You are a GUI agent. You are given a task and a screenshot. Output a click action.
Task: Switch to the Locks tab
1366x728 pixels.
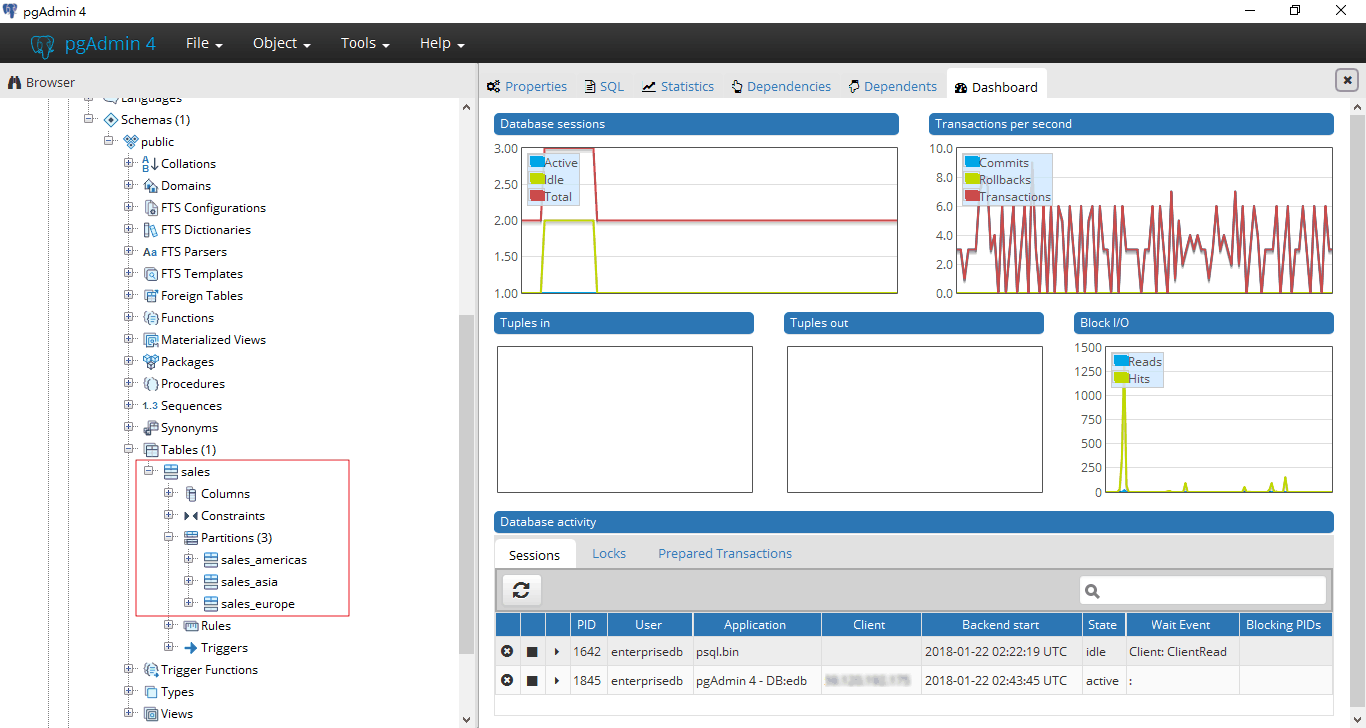(x=609, y=553)
